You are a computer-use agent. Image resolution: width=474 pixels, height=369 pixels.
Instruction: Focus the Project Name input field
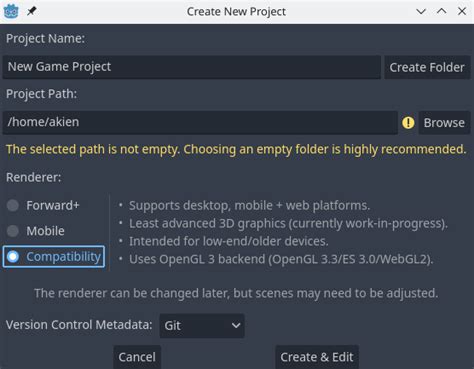coord(192,67)
